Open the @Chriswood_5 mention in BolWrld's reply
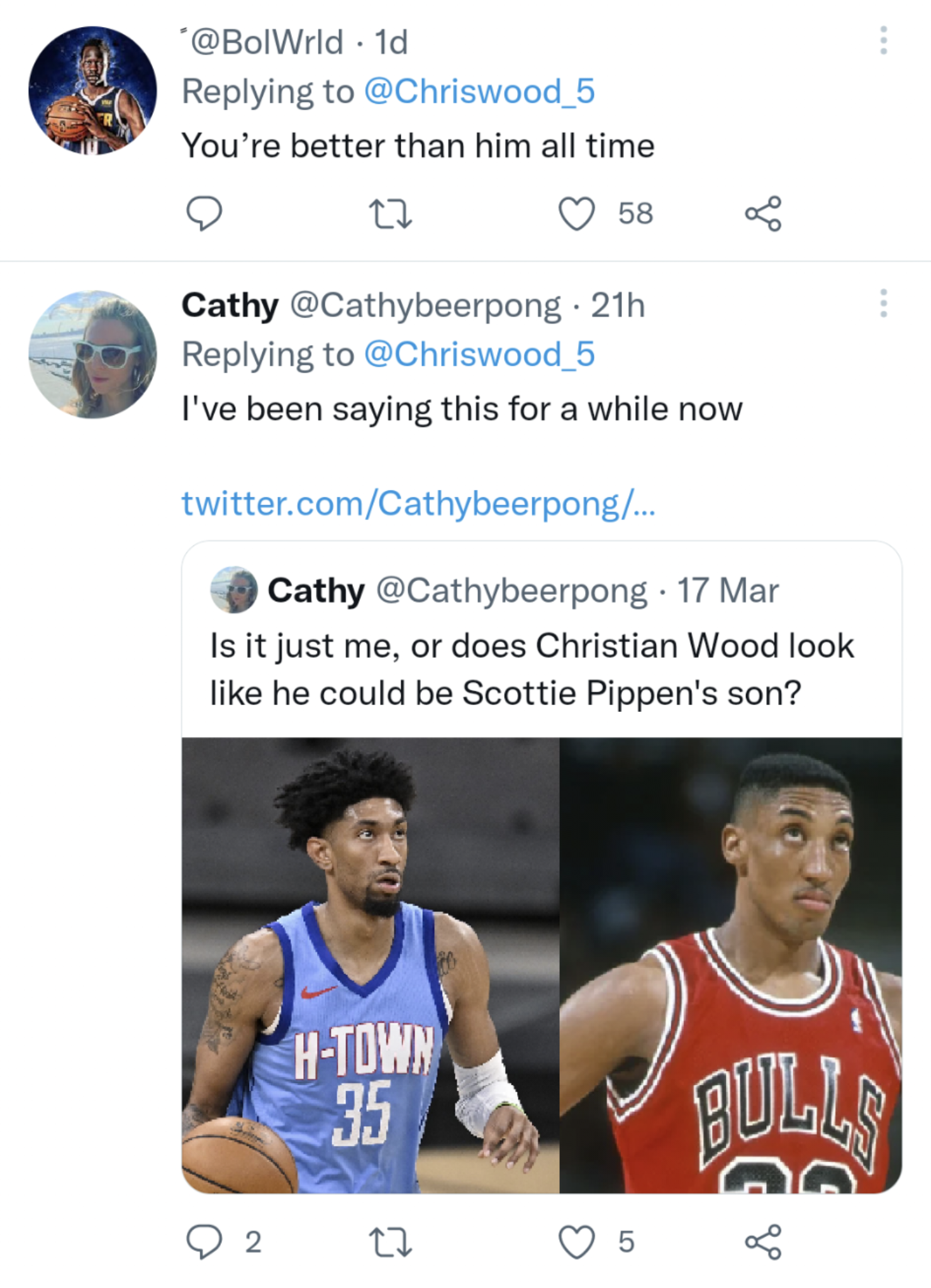This screenshot has height=1288, width=931. (x=479, y=92)
